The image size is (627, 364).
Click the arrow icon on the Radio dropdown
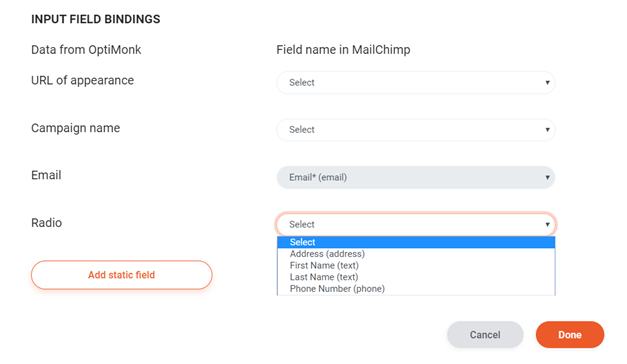click(x=547, y=224)
